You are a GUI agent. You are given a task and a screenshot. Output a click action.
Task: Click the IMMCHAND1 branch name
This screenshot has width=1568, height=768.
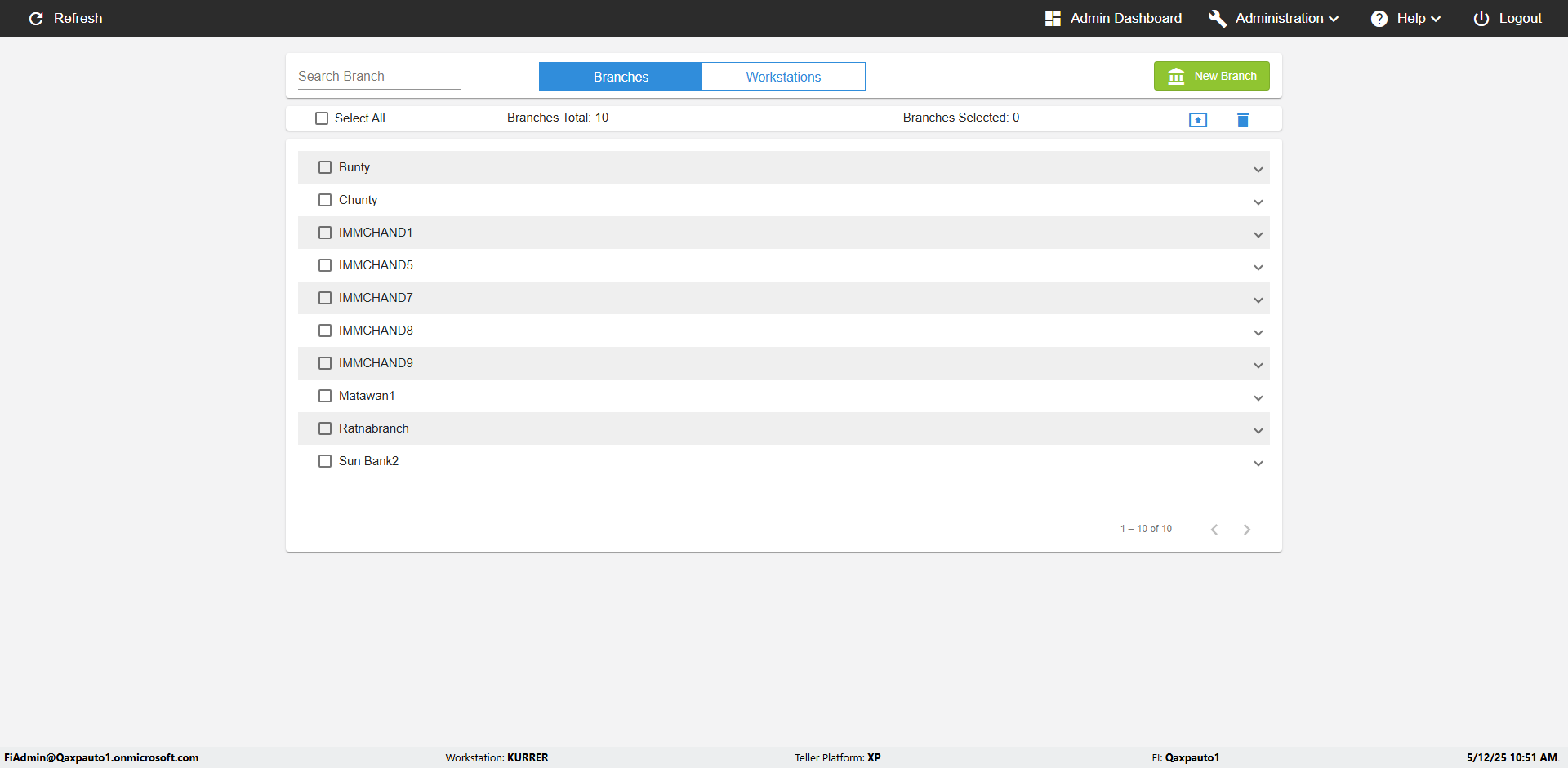click(x=376, y=233)
